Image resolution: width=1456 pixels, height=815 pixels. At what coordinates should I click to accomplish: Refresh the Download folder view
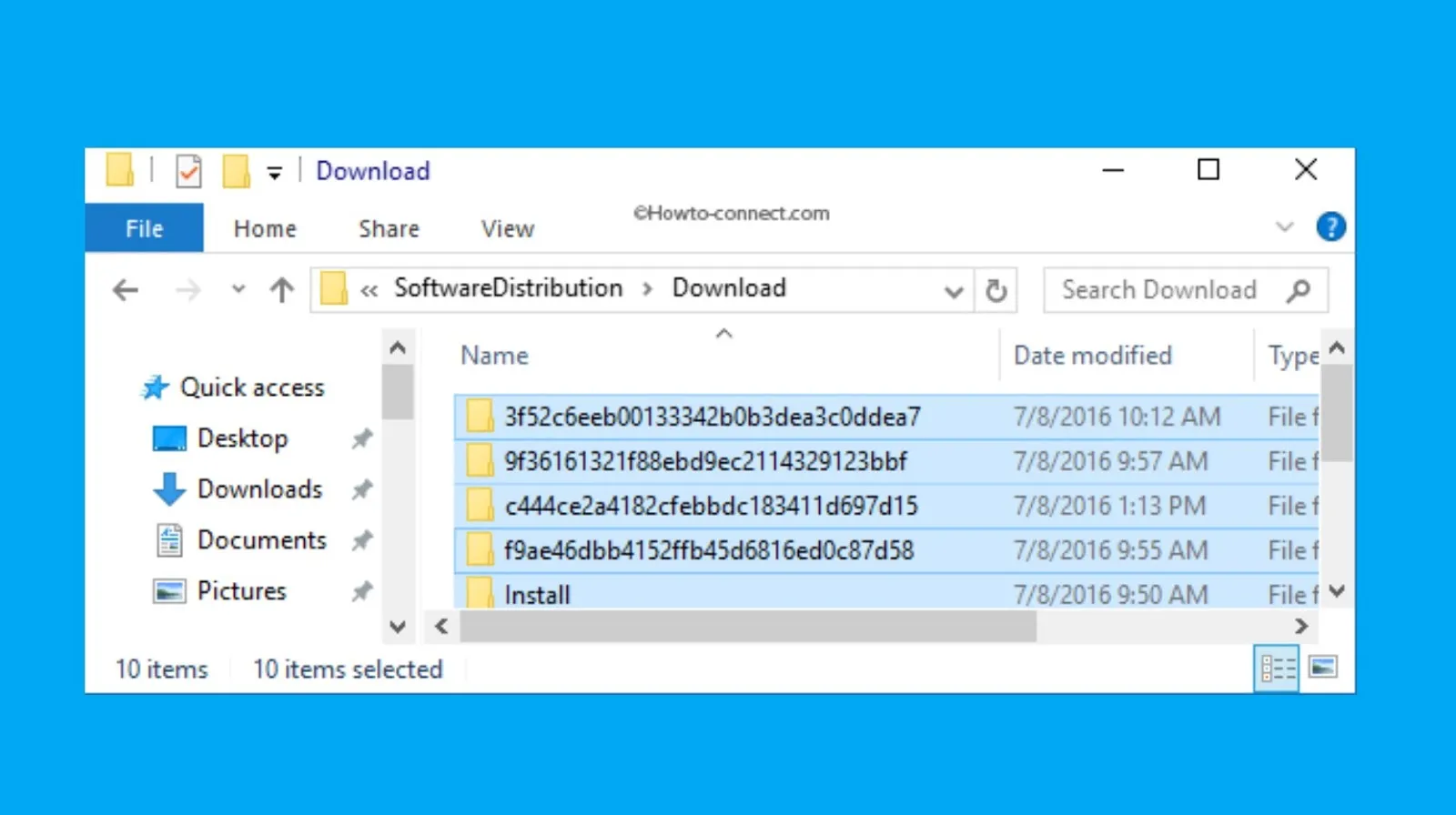click(x=996, y=291)
